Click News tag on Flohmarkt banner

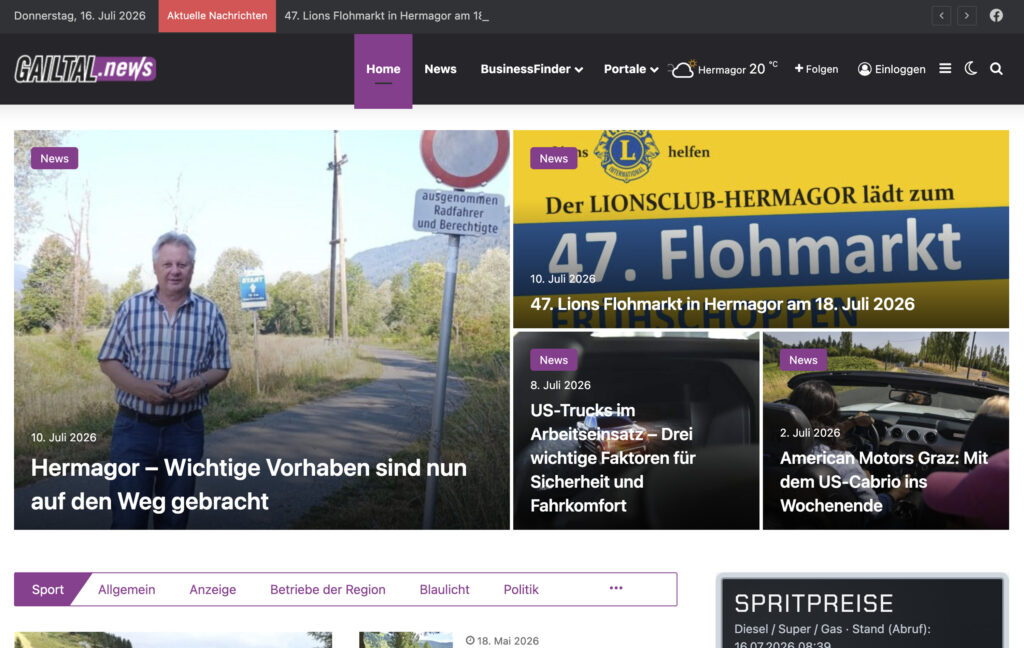pyautogui.click(x=554, y=158)
